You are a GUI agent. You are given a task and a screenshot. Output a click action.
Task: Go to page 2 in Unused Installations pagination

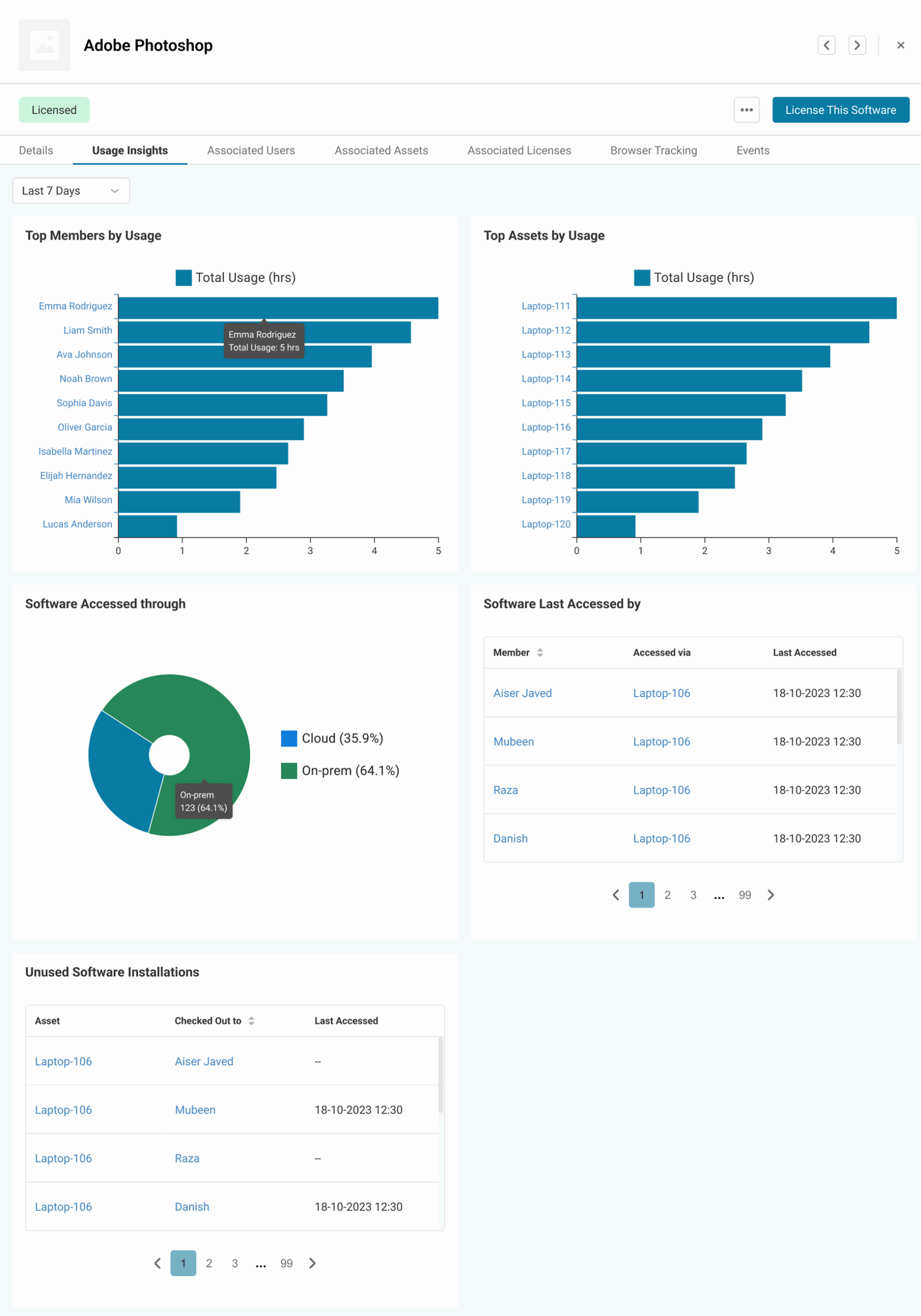pos(209,1263)
